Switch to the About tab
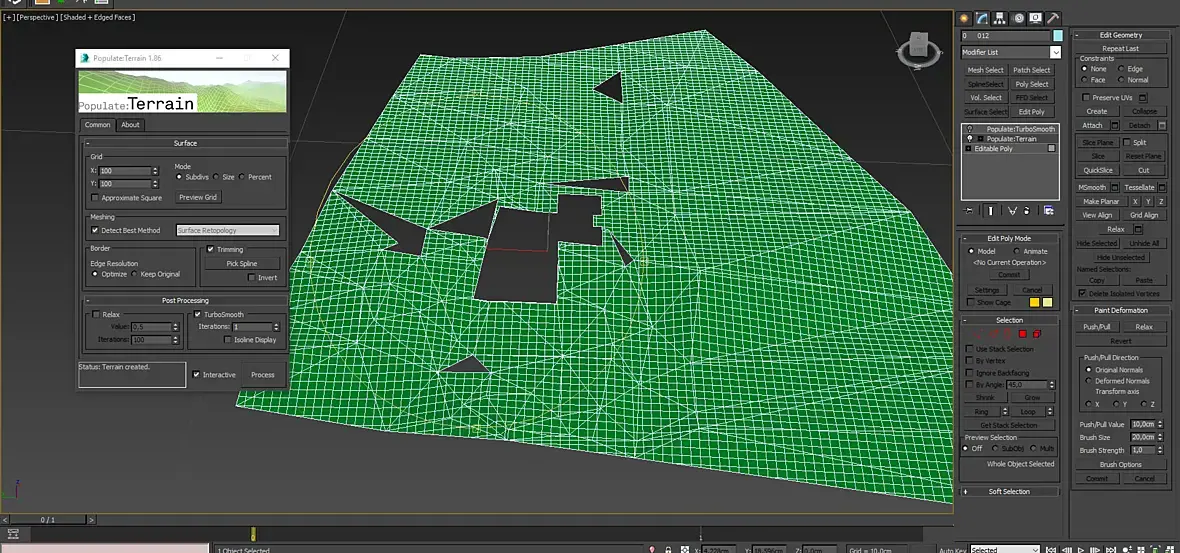 (x=130, y=125)
